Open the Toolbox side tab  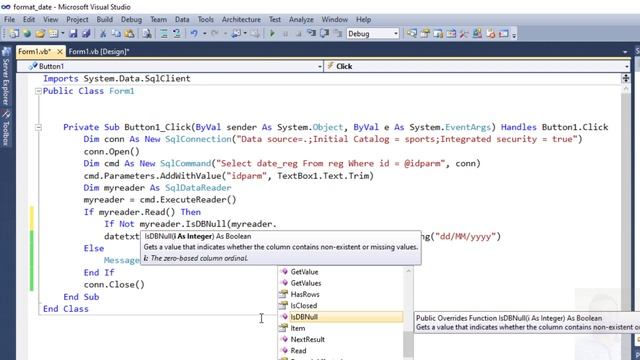coord(6,128)
